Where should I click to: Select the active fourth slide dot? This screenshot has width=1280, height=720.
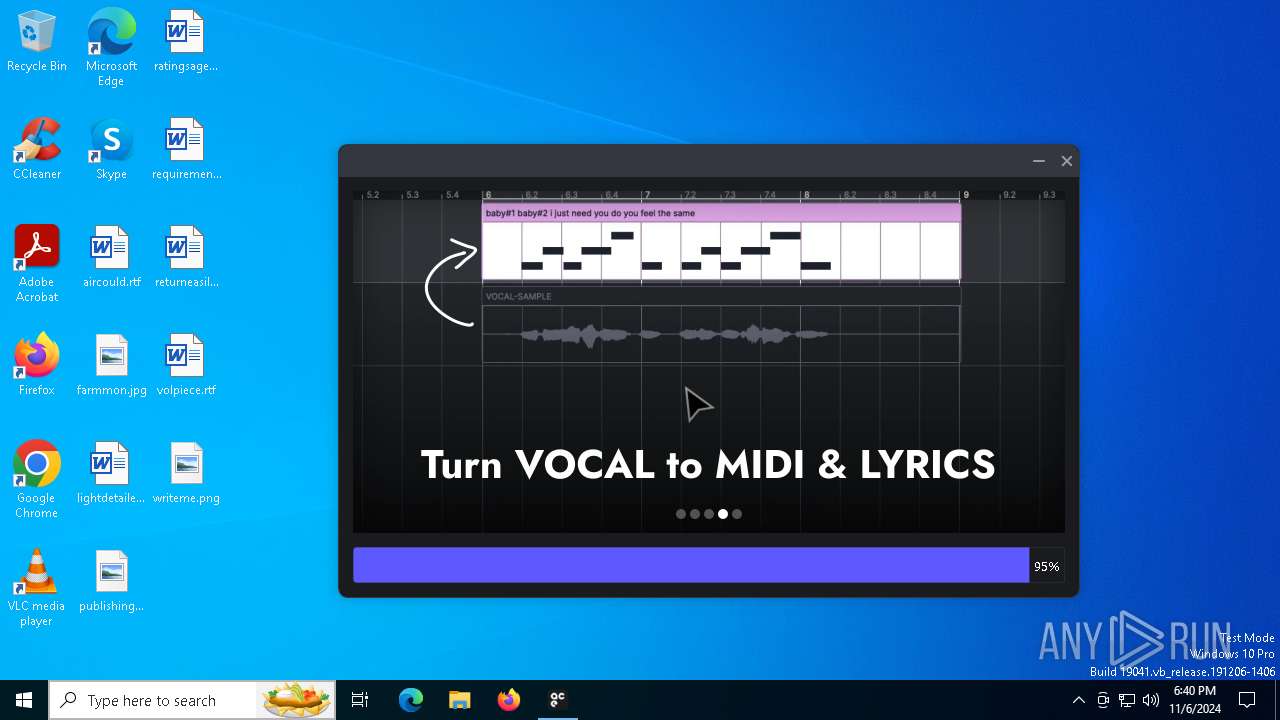click(723, 514)
